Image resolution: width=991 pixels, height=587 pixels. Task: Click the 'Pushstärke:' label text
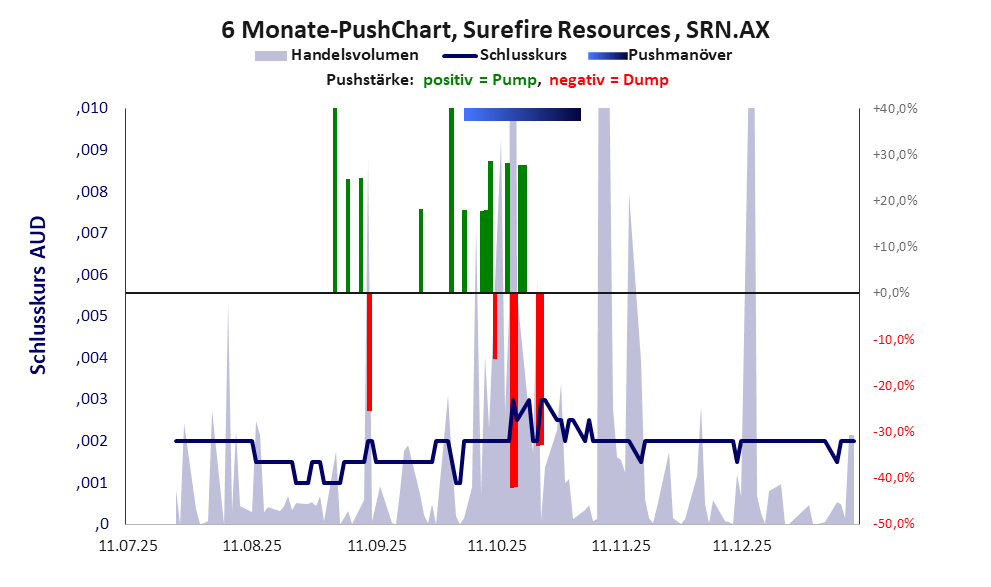click(370, 80)
